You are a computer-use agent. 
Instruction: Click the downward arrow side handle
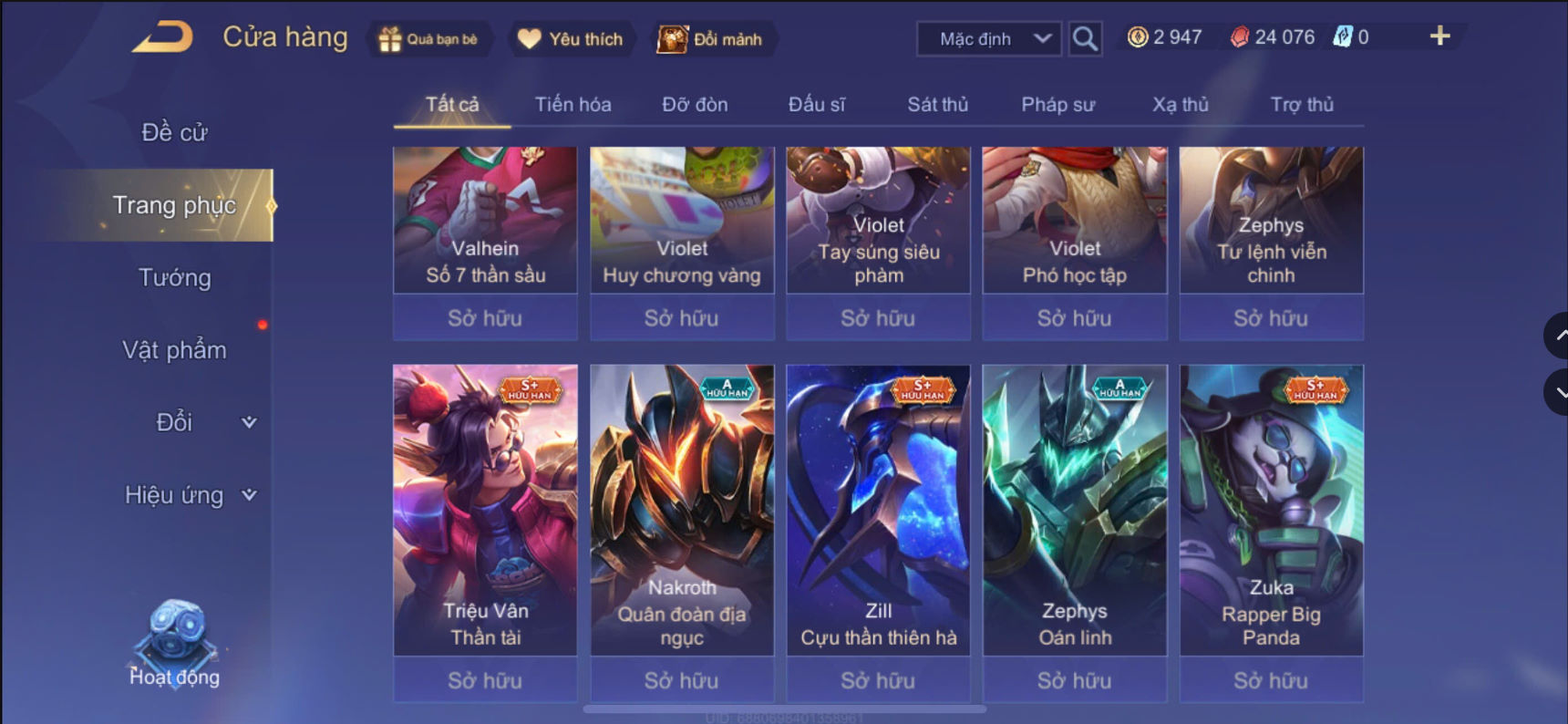(x=1556, y=393)
